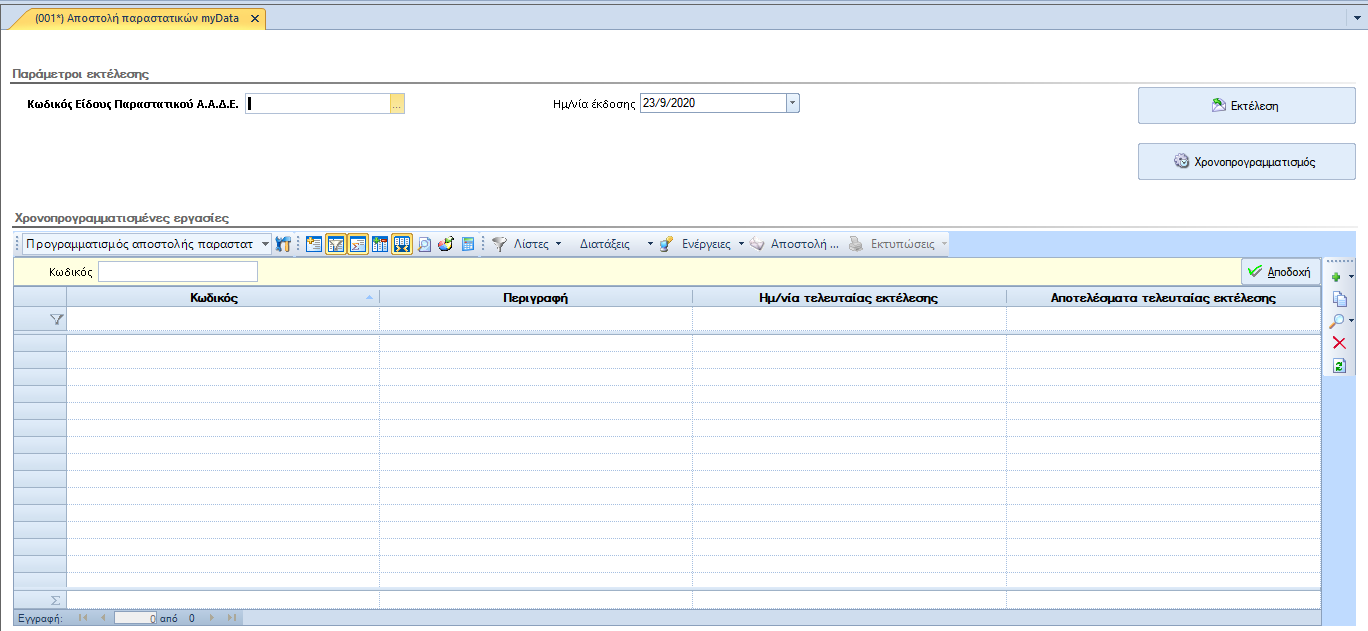Click the copy record icon in side toolbar

(1340, 298)
